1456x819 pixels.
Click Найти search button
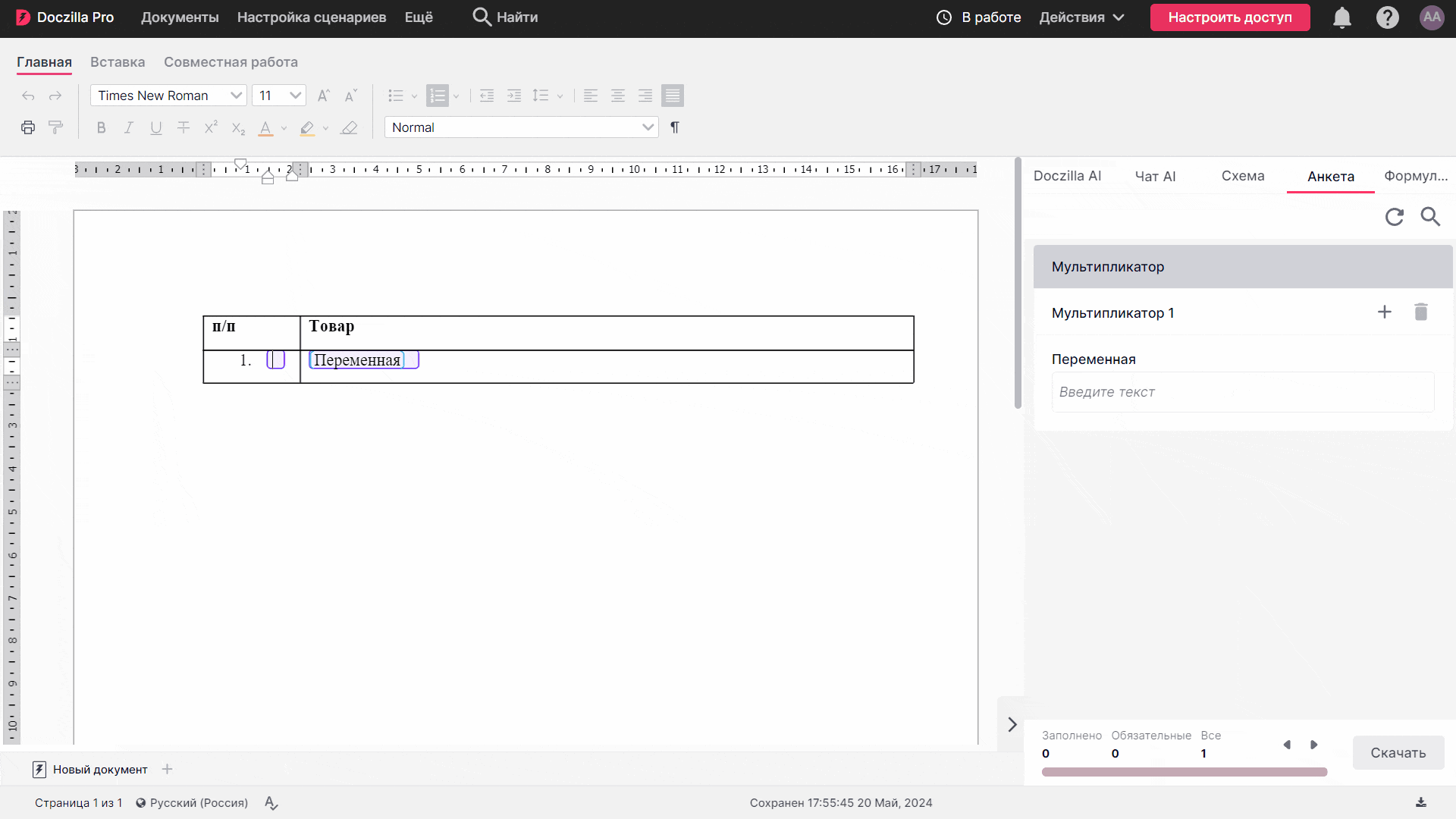pos(505,17)
